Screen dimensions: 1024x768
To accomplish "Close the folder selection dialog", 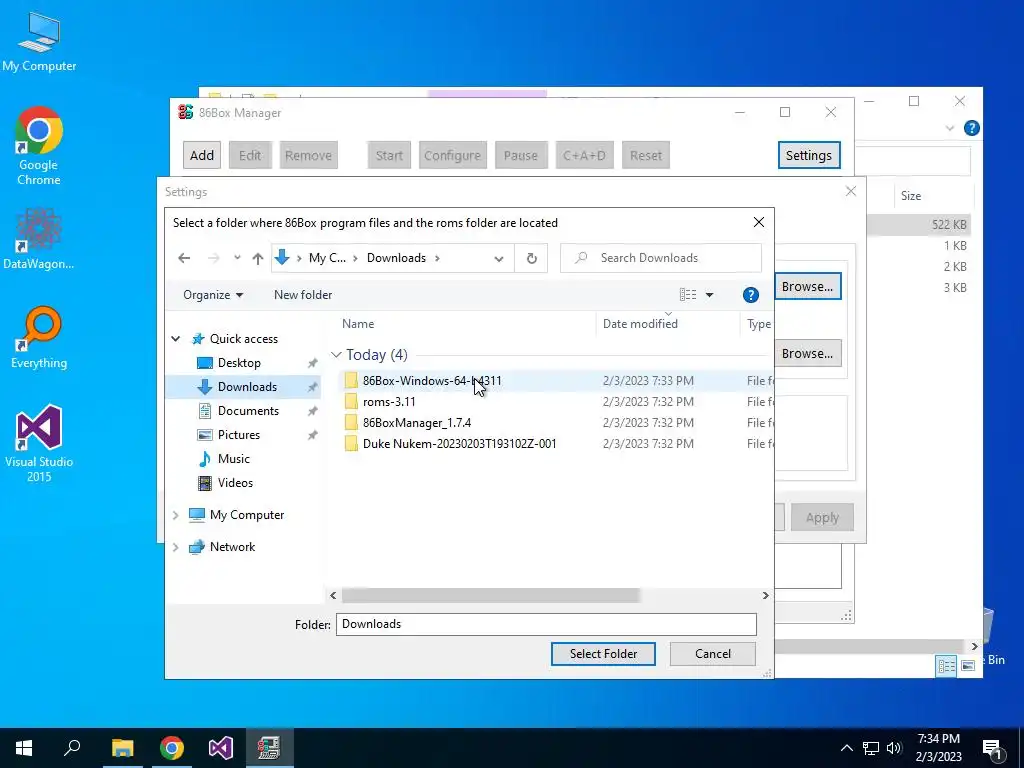I will [758, 223].
